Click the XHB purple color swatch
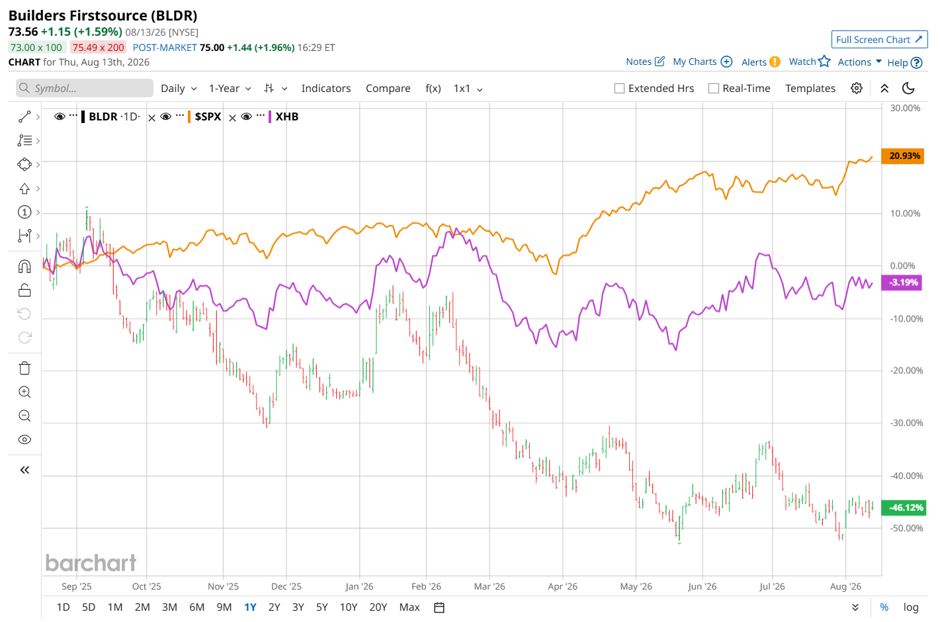 tap(270, 117)
